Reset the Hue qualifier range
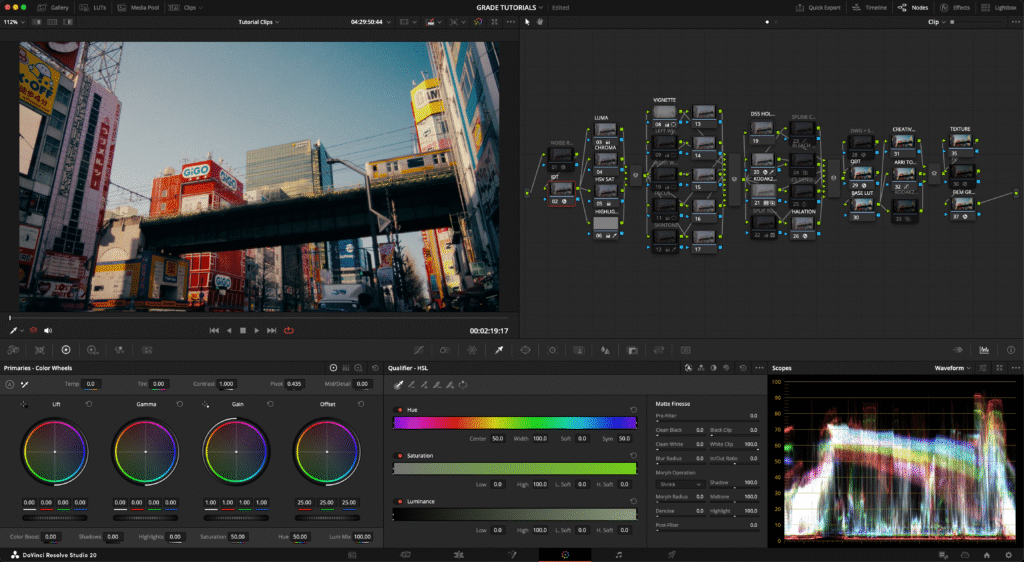Screen dimensions: 1024x562 click(633, 410)
